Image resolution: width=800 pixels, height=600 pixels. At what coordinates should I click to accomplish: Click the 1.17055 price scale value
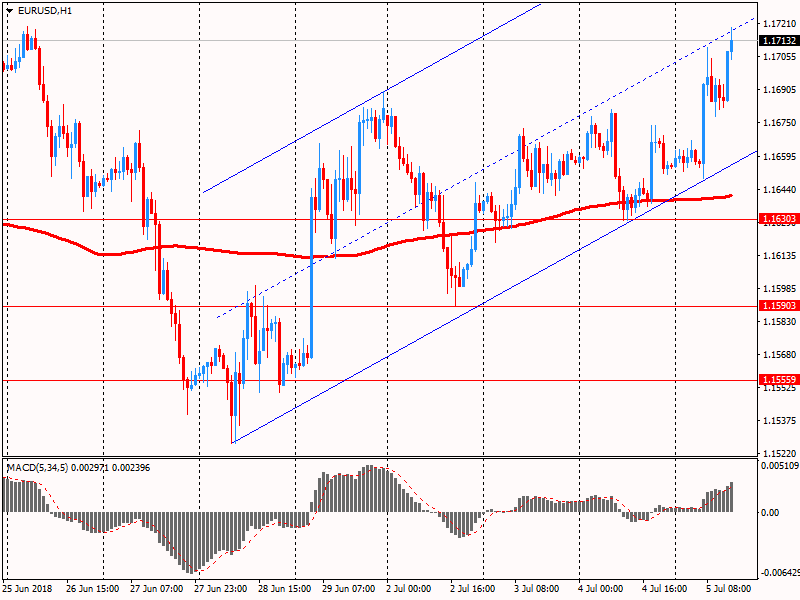tap(780, 57)
